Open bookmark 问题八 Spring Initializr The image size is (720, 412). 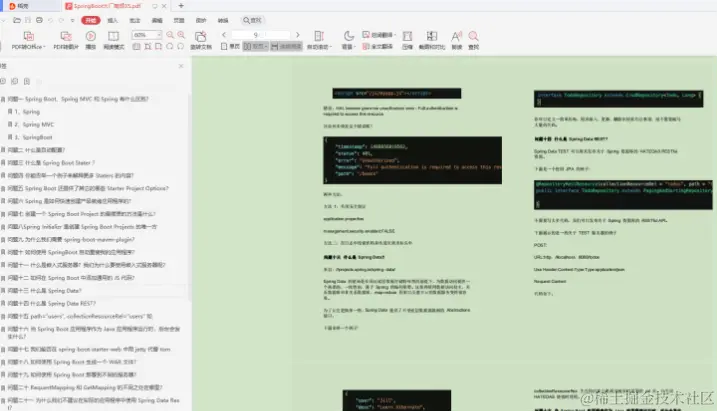tap(82, 227)
